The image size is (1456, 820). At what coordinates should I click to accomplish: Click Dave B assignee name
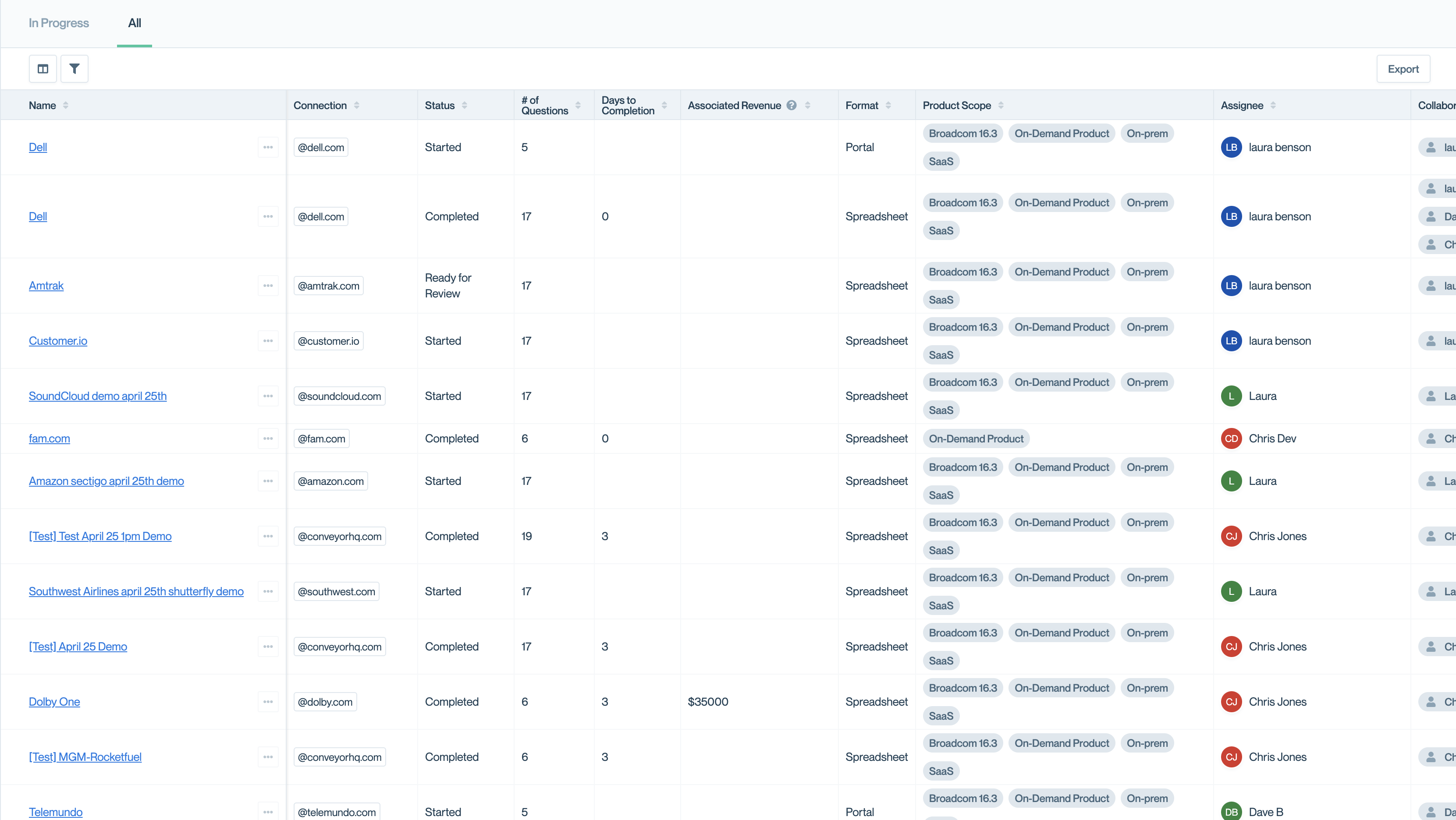click(x=1266, y=812)
